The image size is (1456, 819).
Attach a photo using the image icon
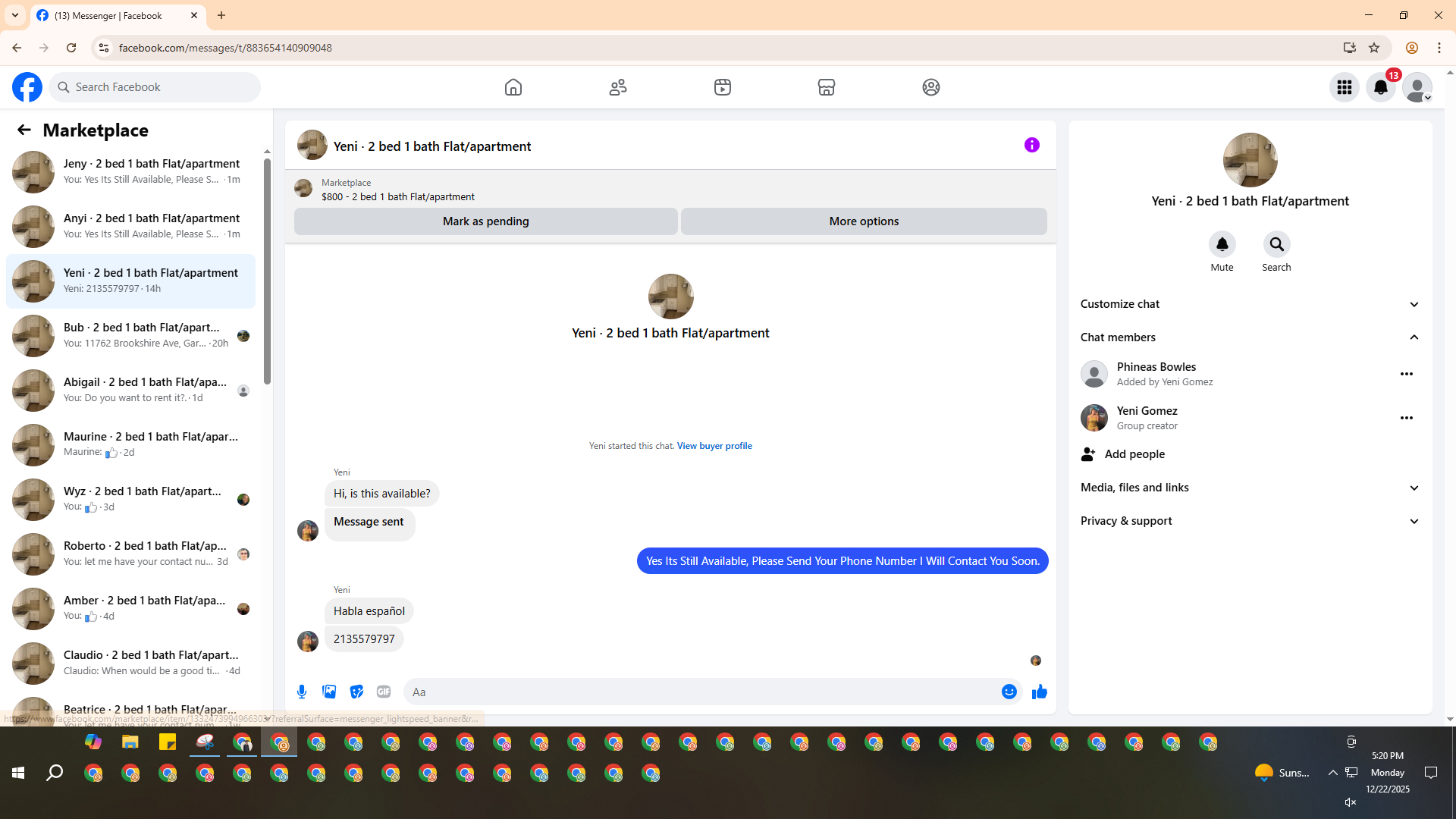tap(329, 692)
